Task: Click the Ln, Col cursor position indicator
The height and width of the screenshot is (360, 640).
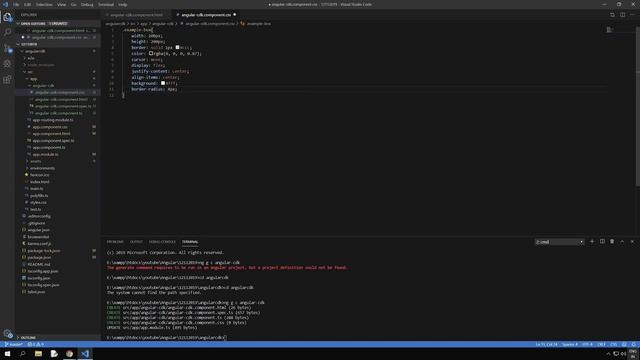Action: 547,344
